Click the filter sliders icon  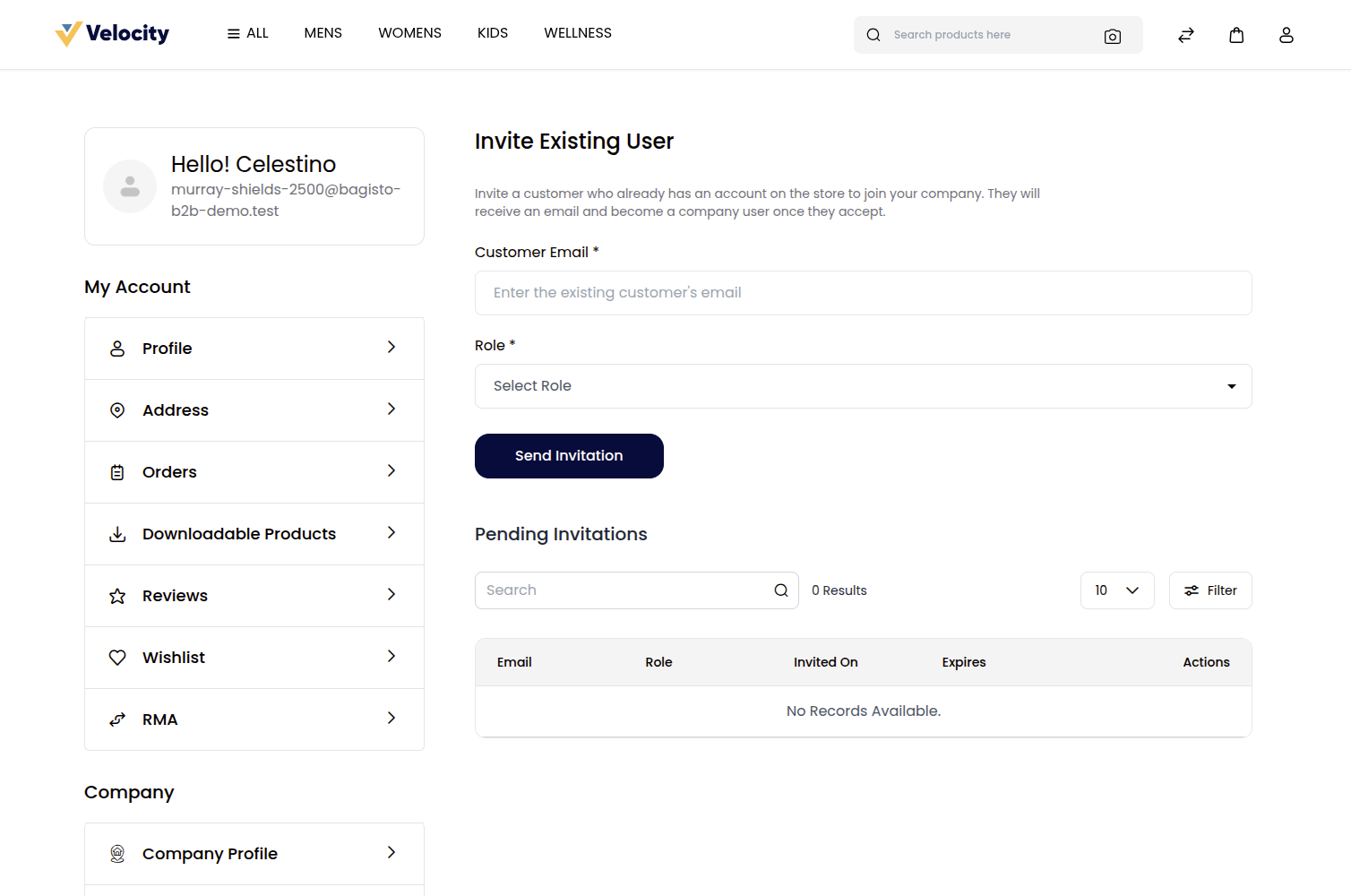pyautogui.click(x=1192, y=590)
